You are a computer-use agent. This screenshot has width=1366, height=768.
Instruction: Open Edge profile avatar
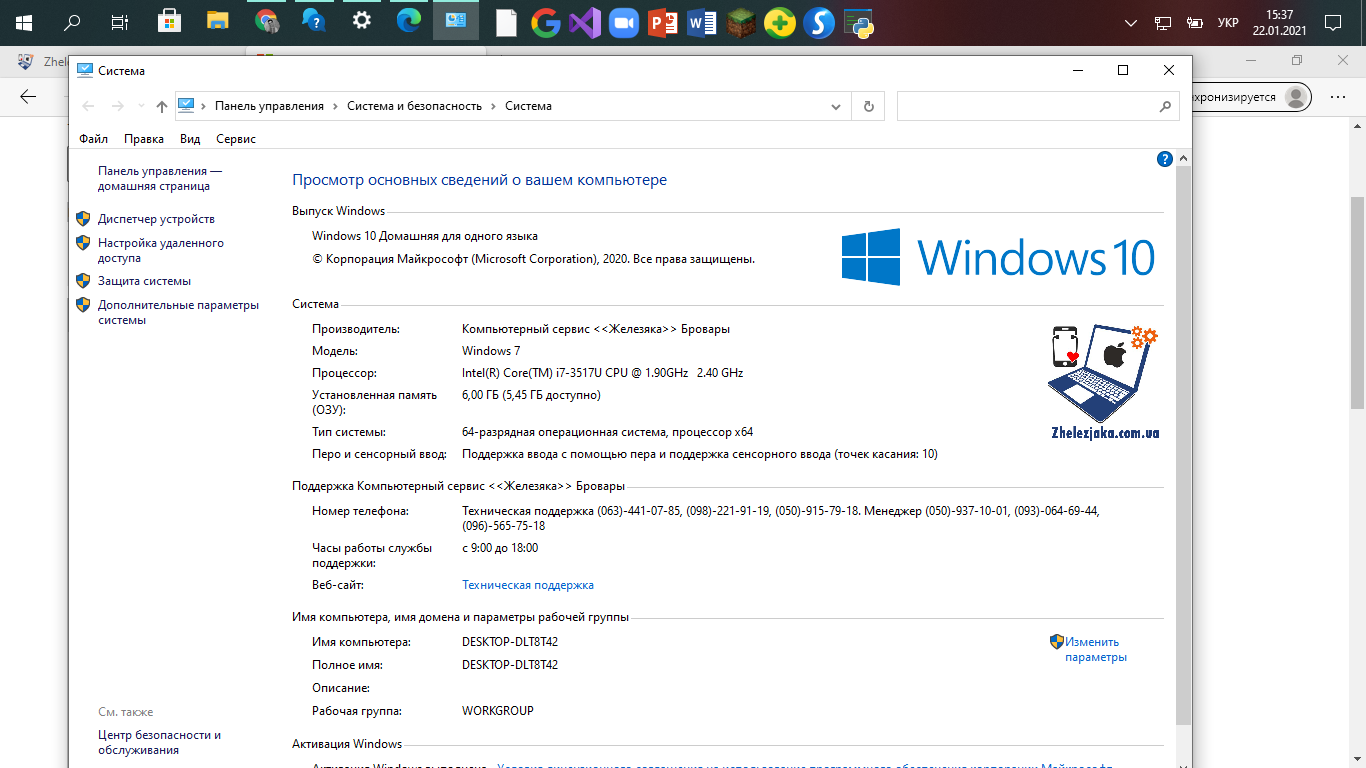coord(1296,97)
